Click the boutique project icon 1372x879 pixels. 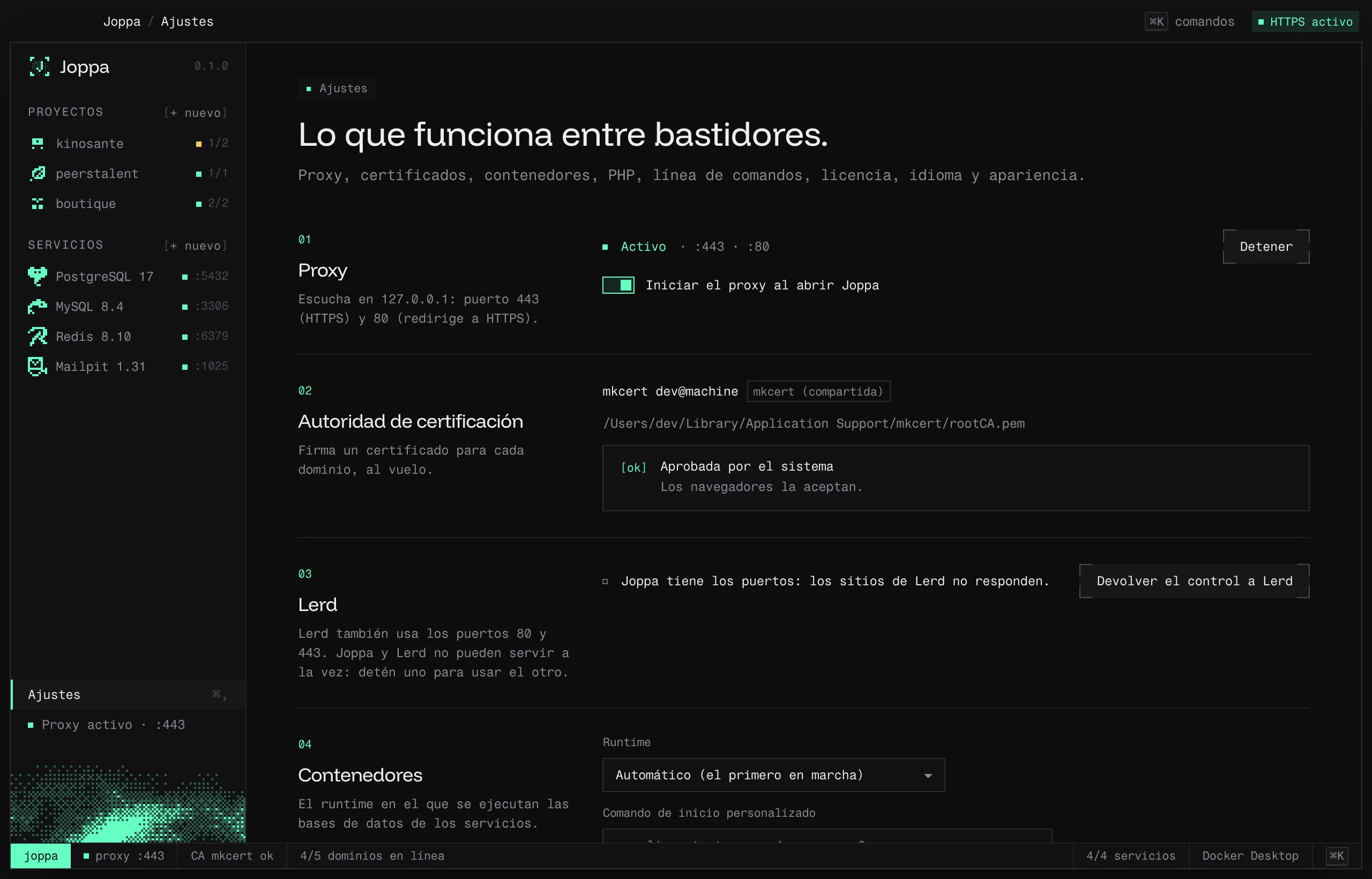pos(38,204)
